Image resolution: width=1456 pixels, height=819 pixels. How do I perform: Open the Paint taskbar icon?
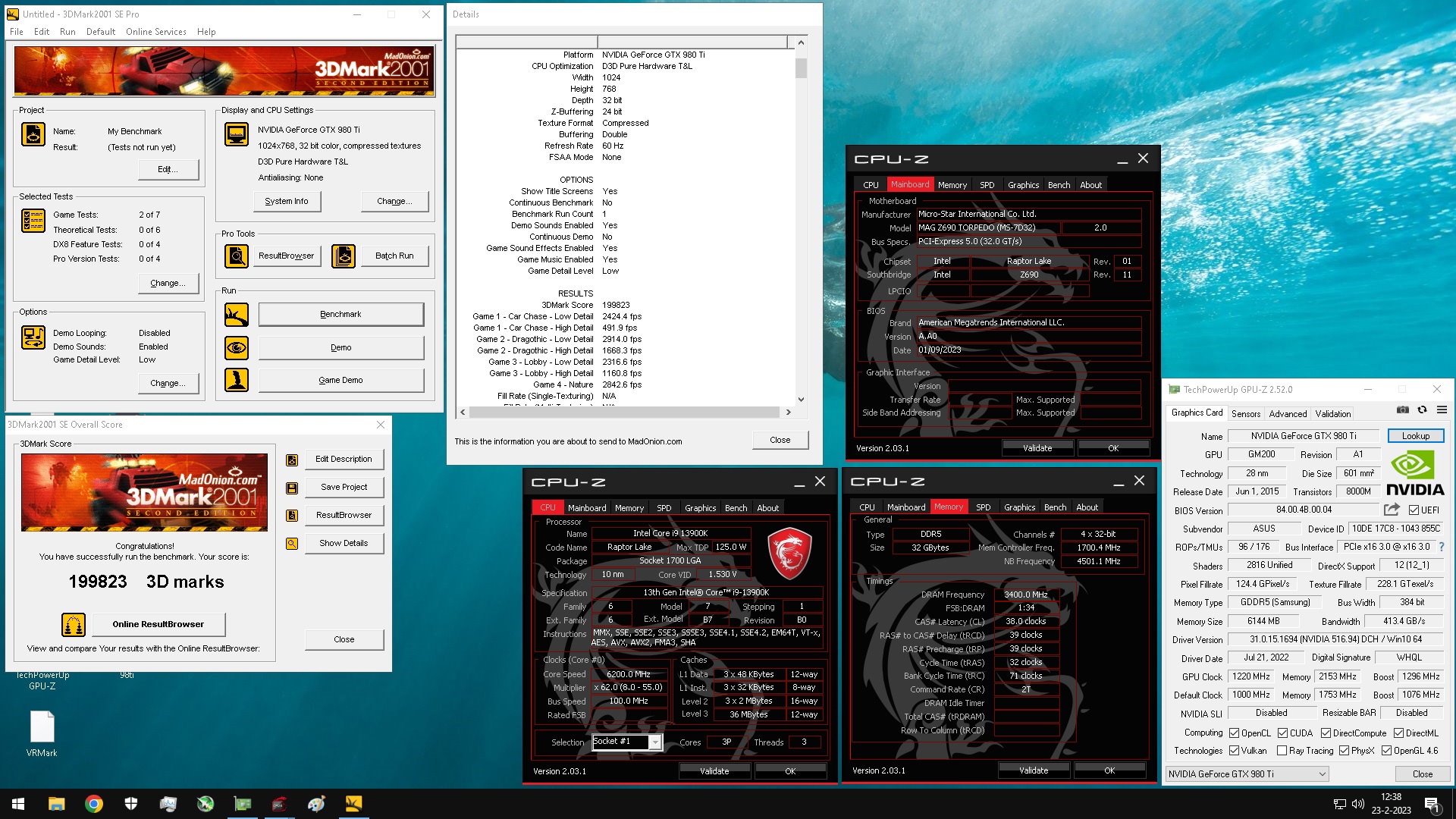[317, 804]
